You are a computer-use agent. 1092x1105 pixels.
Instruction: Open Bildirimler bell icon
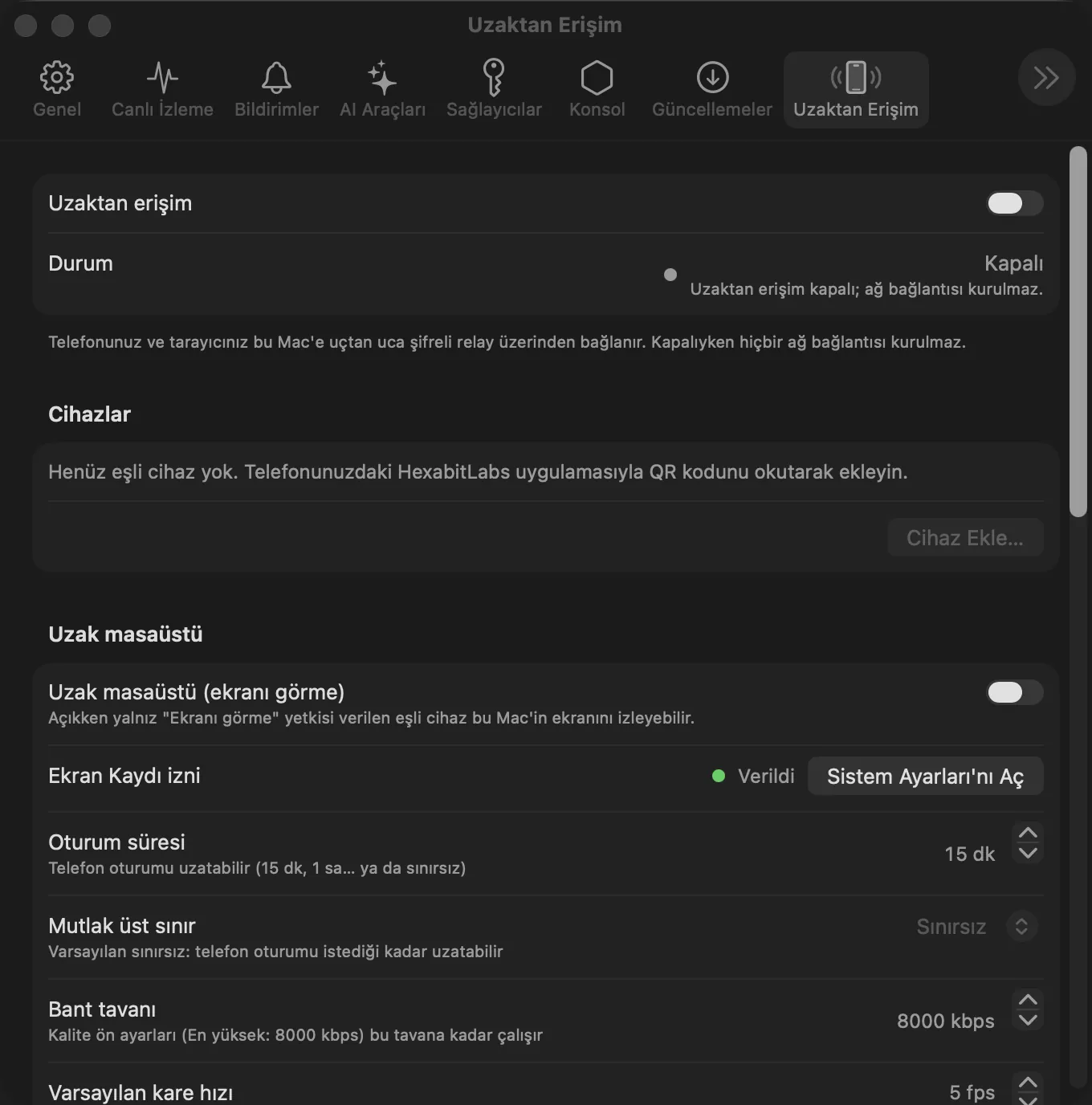(x=276, y=89)
